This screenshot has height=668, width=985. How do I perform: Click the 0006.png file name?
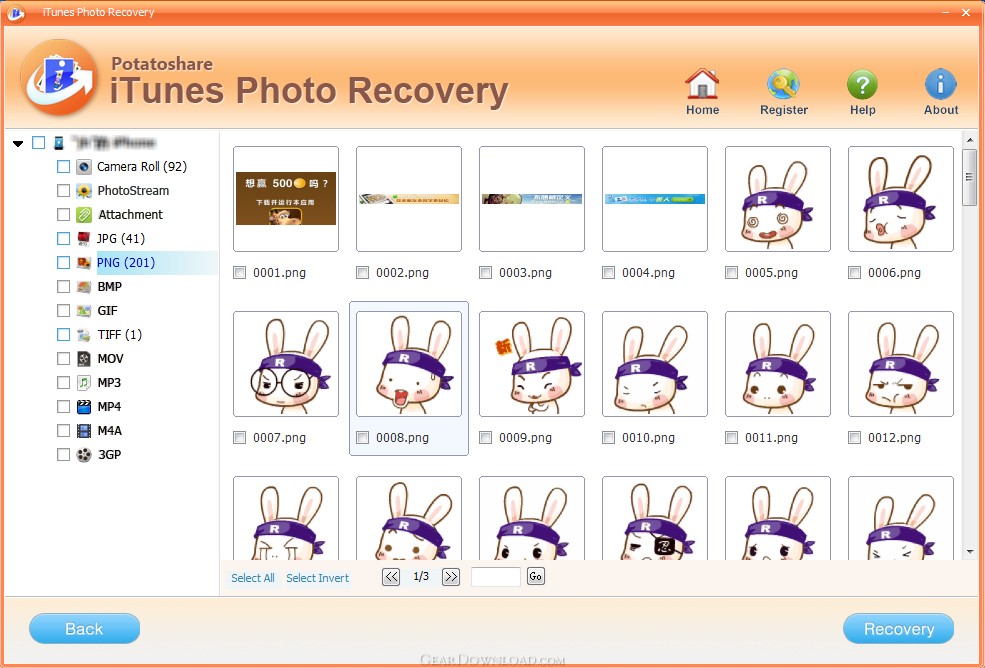(895, 273)
